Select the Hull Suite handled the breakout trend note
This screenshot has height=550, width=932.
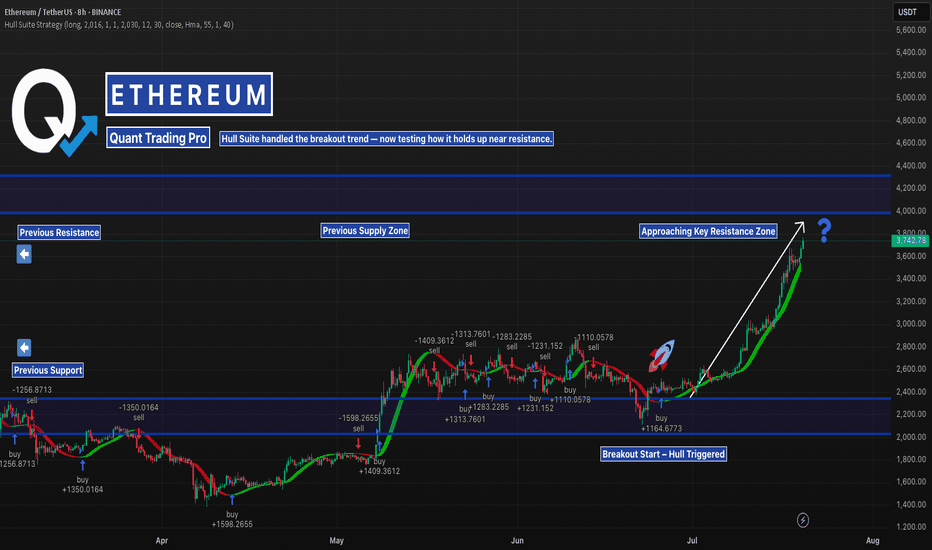[x=386, y=139]
